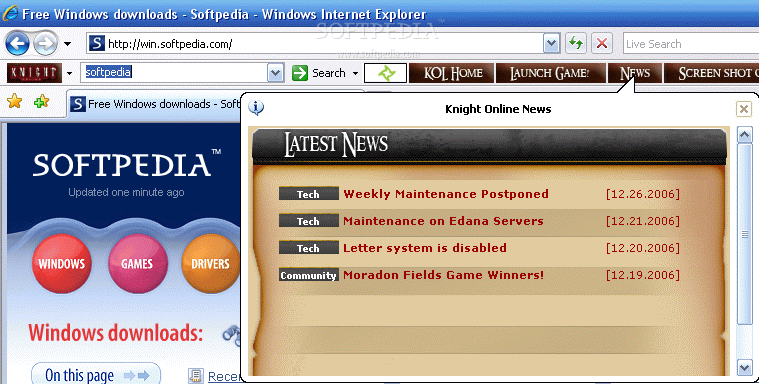
Task: Click the Tech tag beside Weekly Maintenance
Action: click(308, 194)
